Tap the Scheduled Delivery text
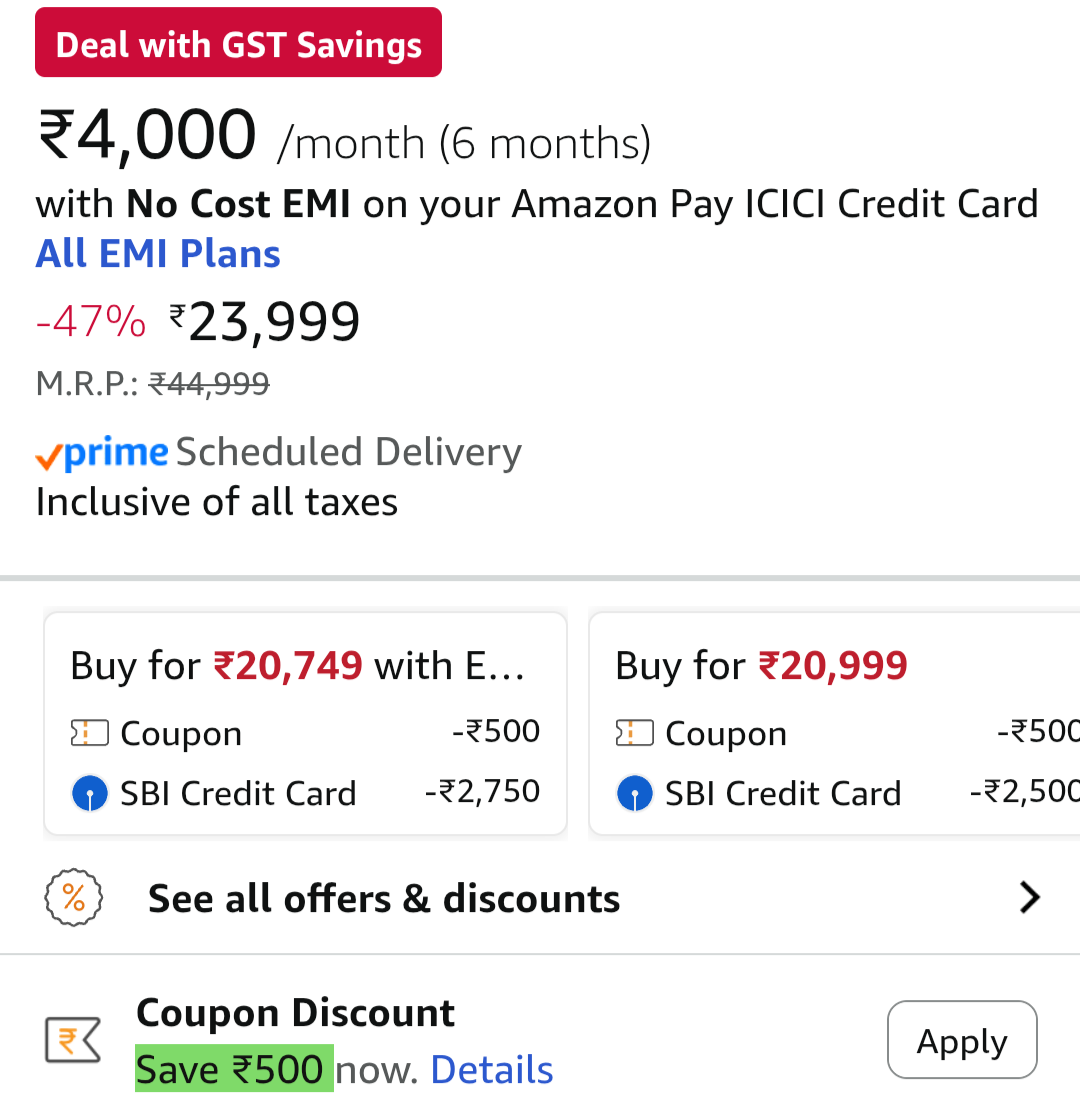The width and height of the screenshot is (1080, 1118). click(x=349, y=452)
